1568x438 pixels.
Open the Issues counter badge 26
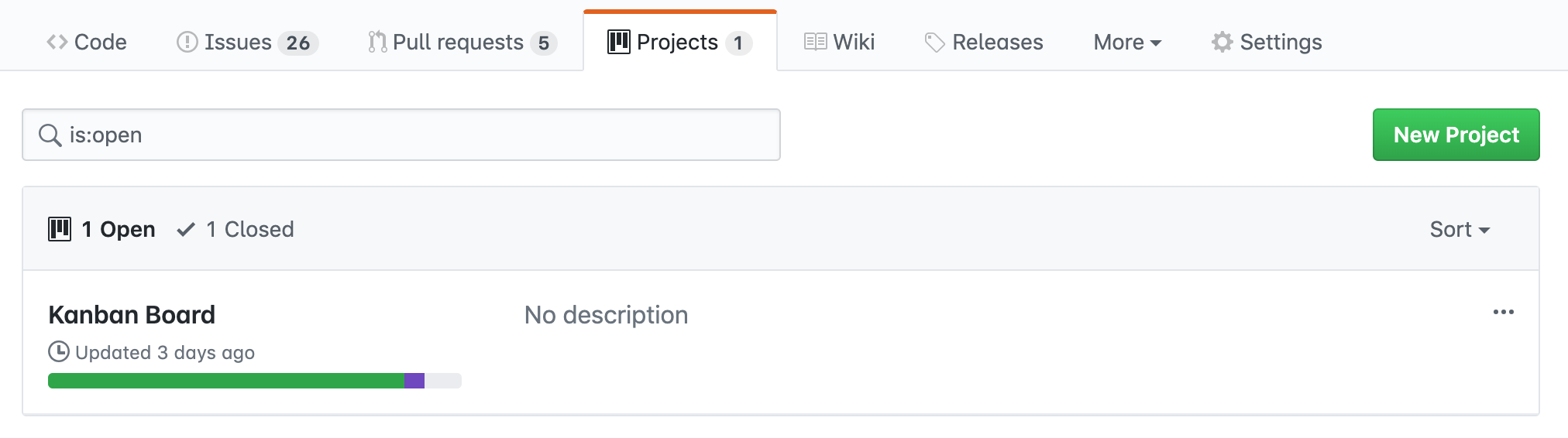click(x=298, y=43)
